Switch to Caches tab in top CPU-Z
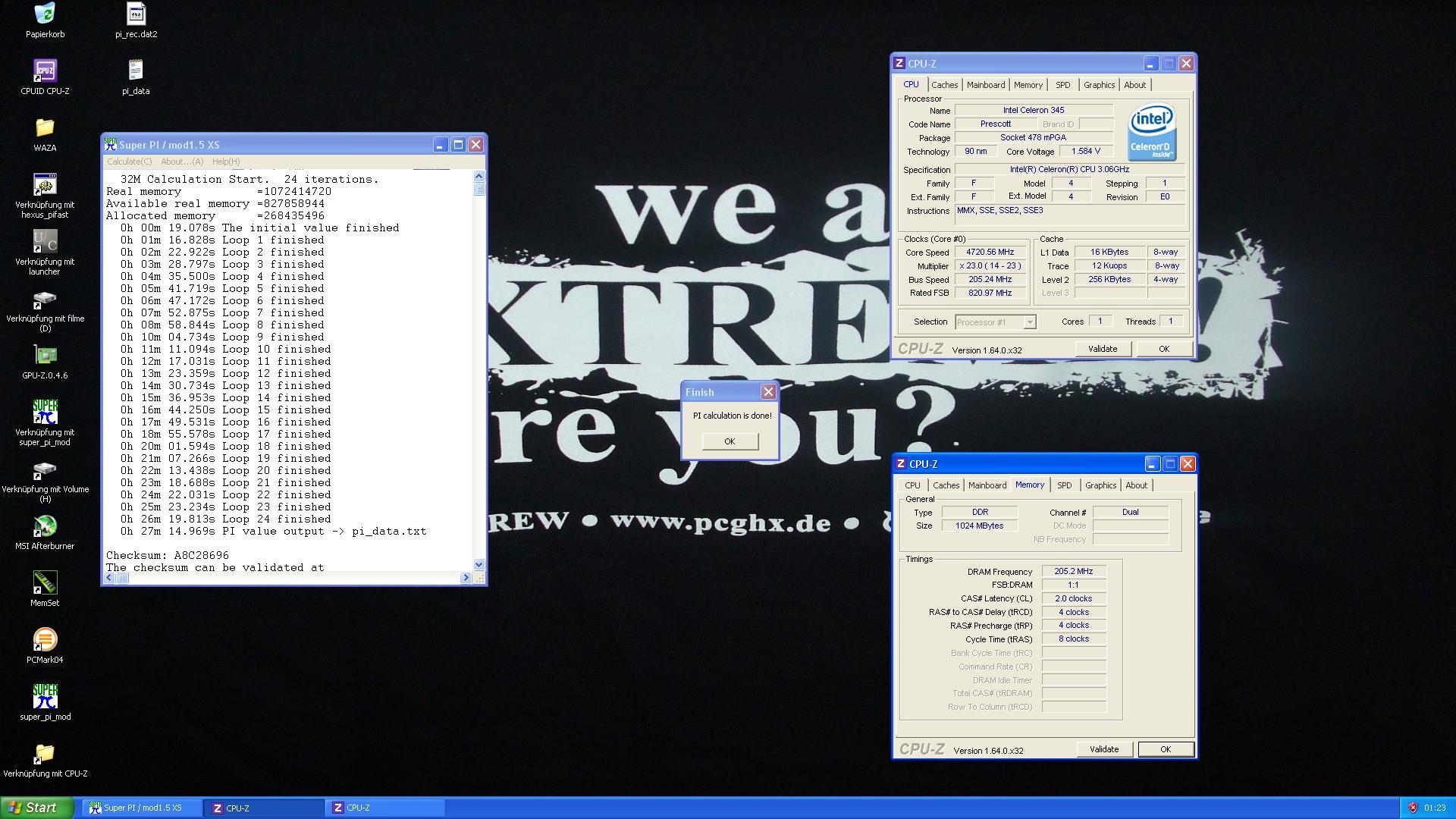The image size is (1456, 819). (x=944, y=85)
